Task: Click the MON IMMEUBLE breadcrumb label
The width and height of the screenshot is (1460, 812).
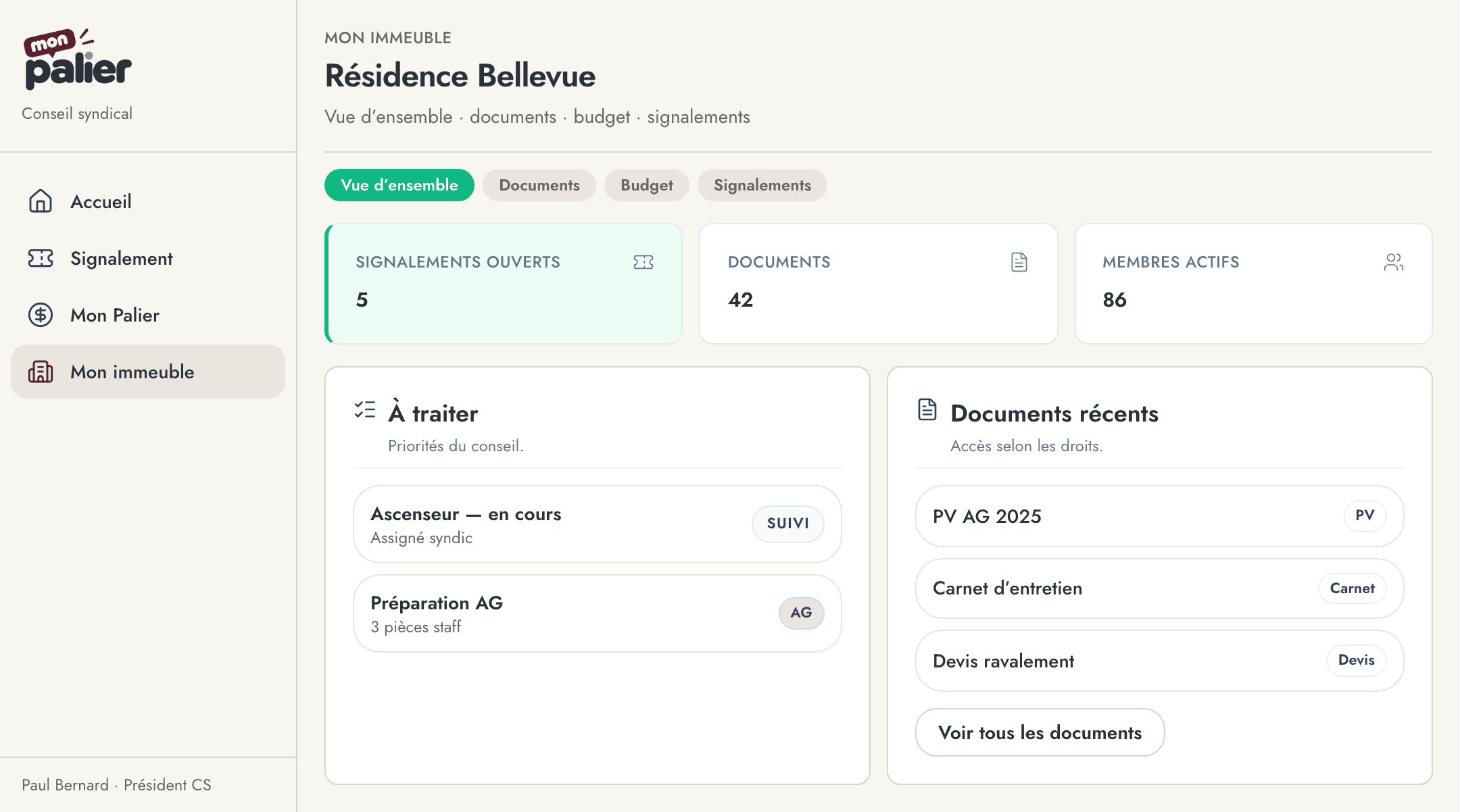Action: (388, 38)
